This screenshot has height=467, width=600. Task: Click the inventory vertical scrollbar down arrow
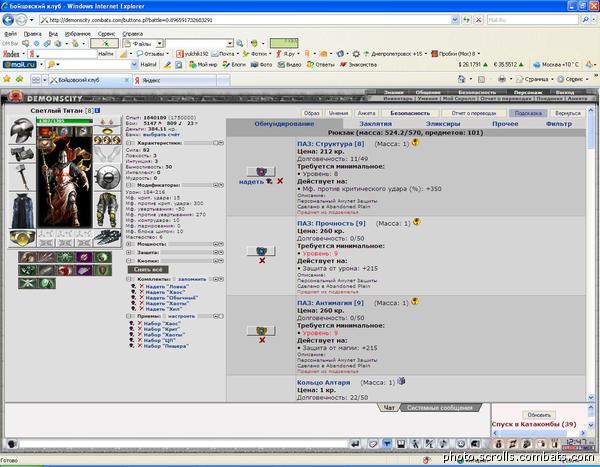click(591, 398)
